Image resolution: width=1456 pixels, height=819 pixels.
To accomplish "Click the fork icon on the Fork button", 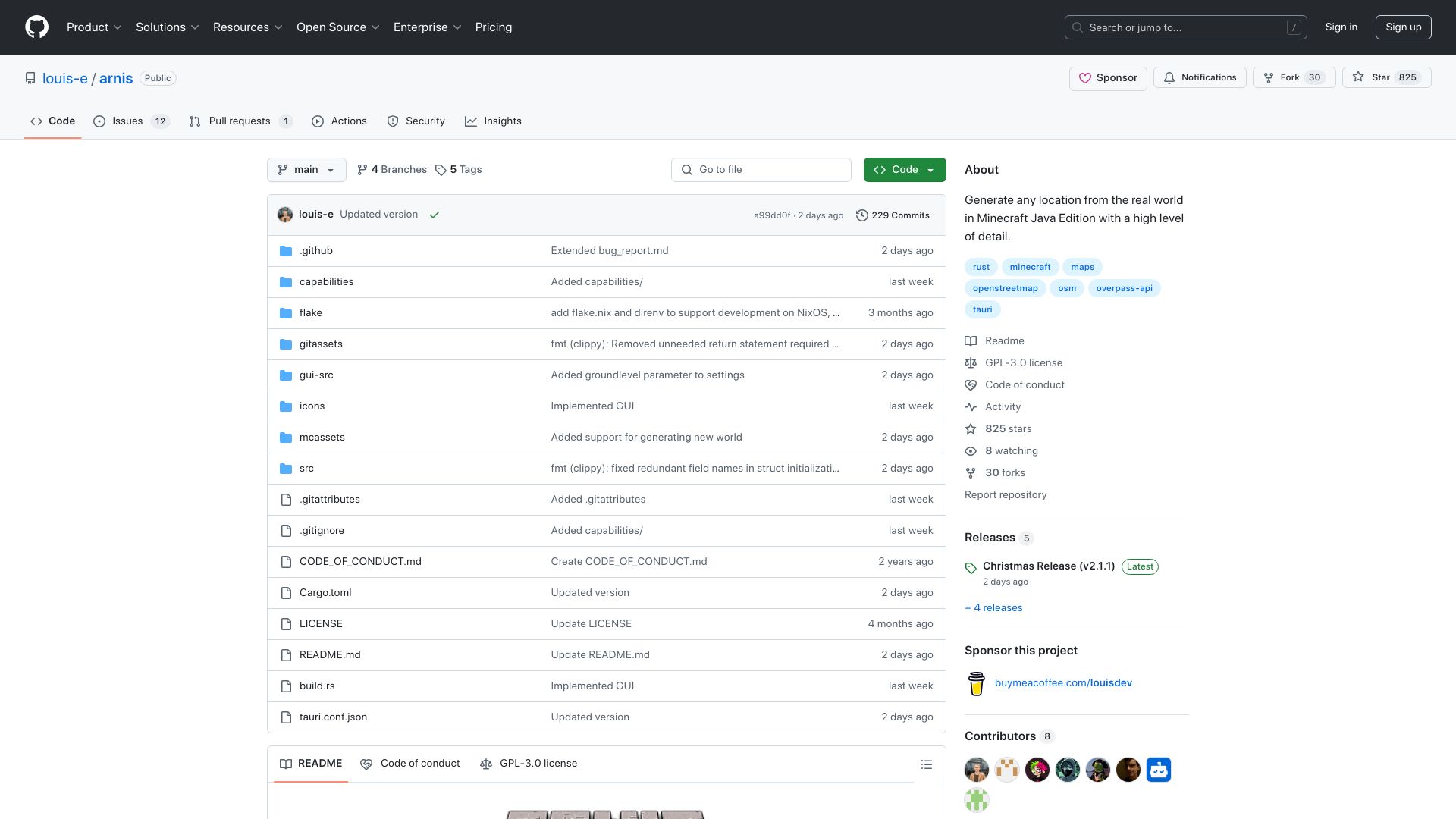I will click(x=1269, y=78).
